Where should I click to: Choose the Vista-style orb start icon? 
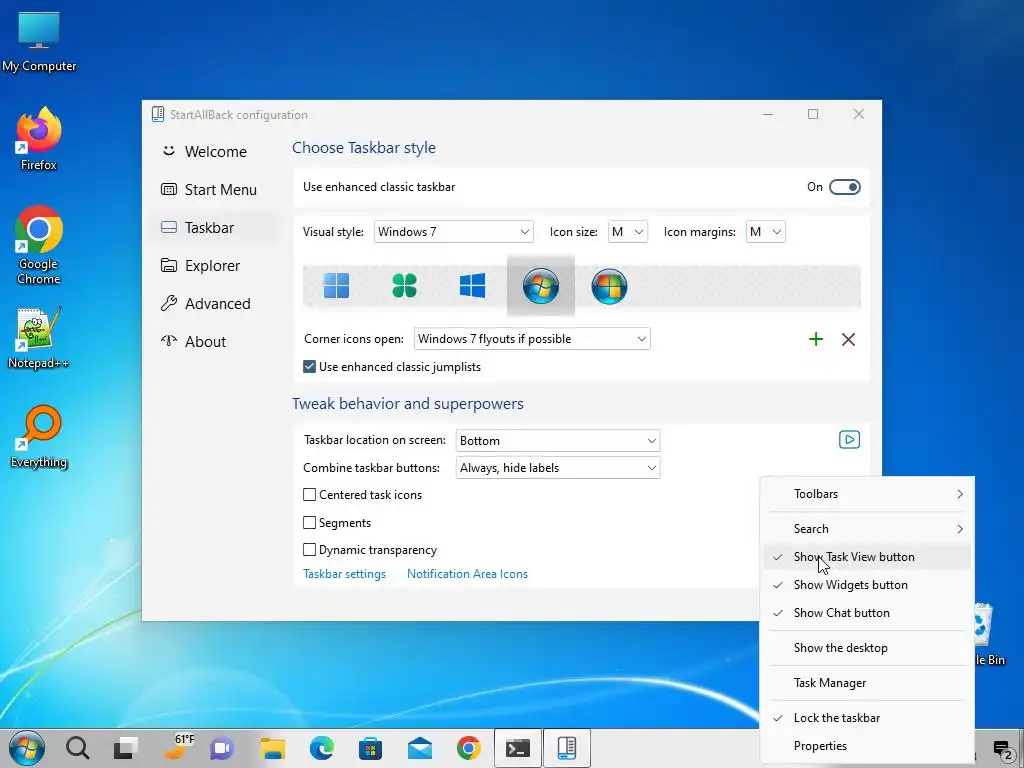click(x=609, y=286)
